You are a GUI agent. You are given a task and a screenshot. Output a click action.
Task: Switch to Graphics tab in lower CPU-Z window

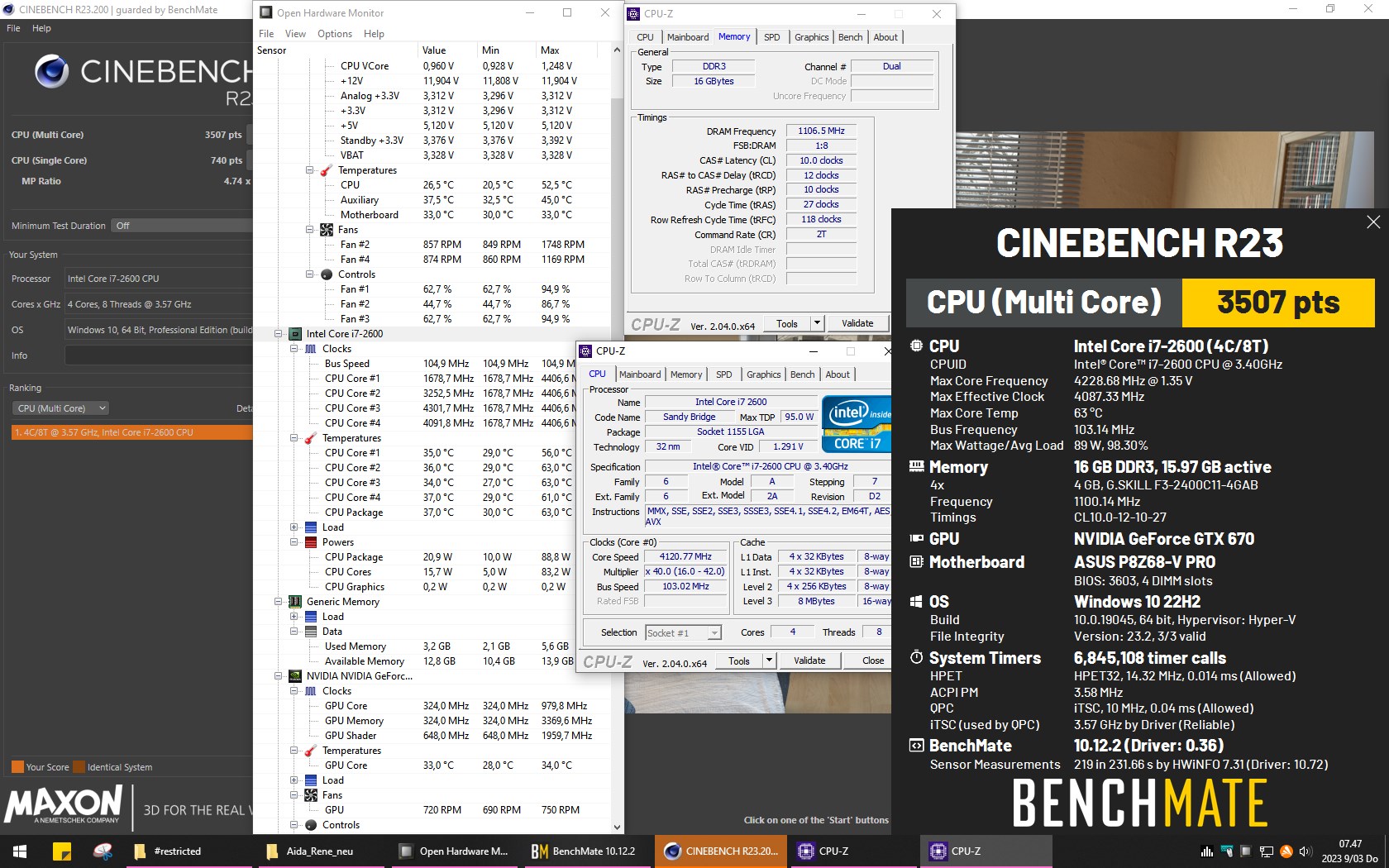pyautogui.click(x=763, y=374)
